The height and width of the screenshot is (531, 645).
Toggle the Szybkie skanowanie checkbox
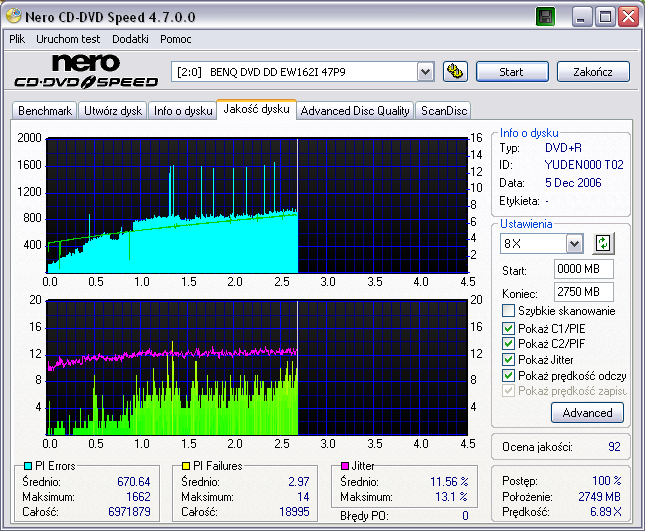pos(508,311)
